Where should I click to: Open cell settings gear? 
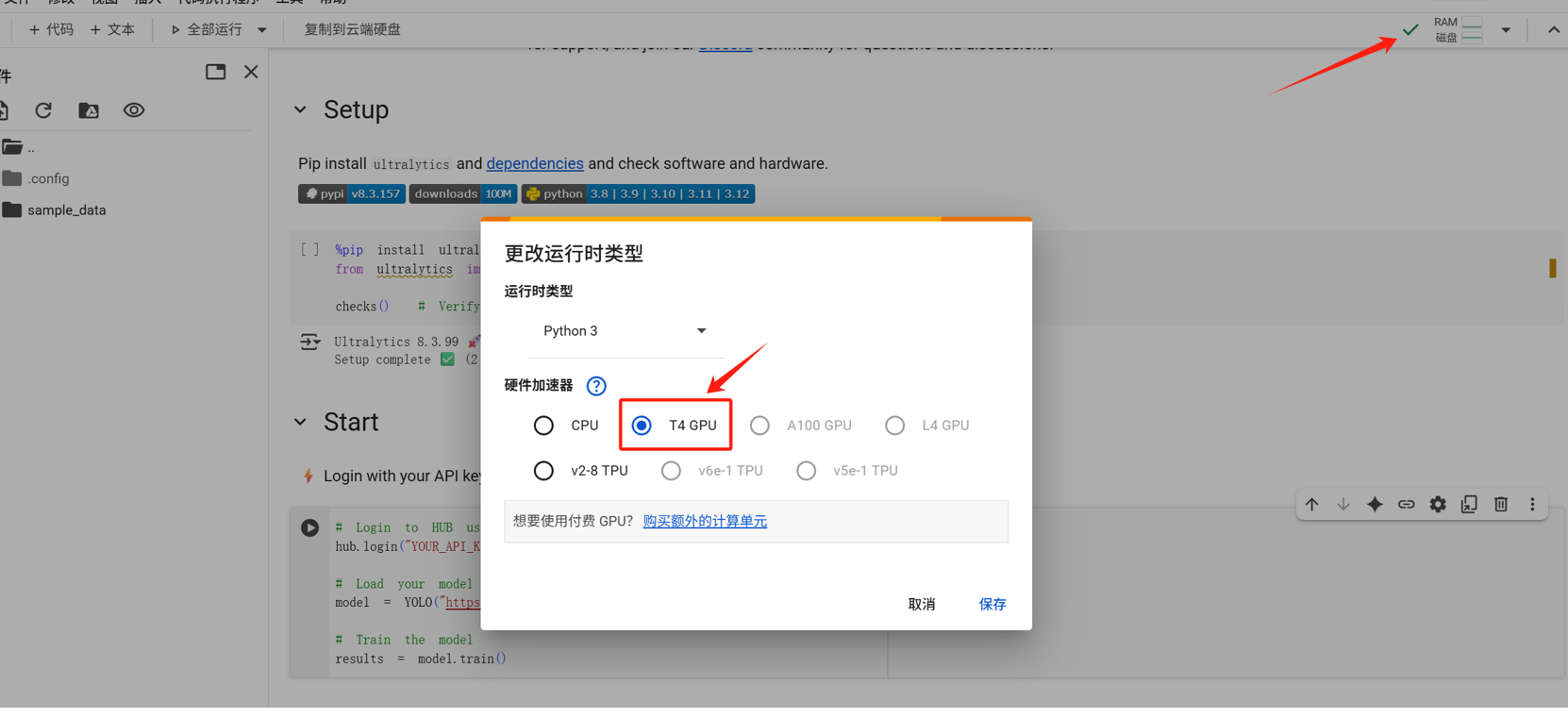pos(1438,505)
